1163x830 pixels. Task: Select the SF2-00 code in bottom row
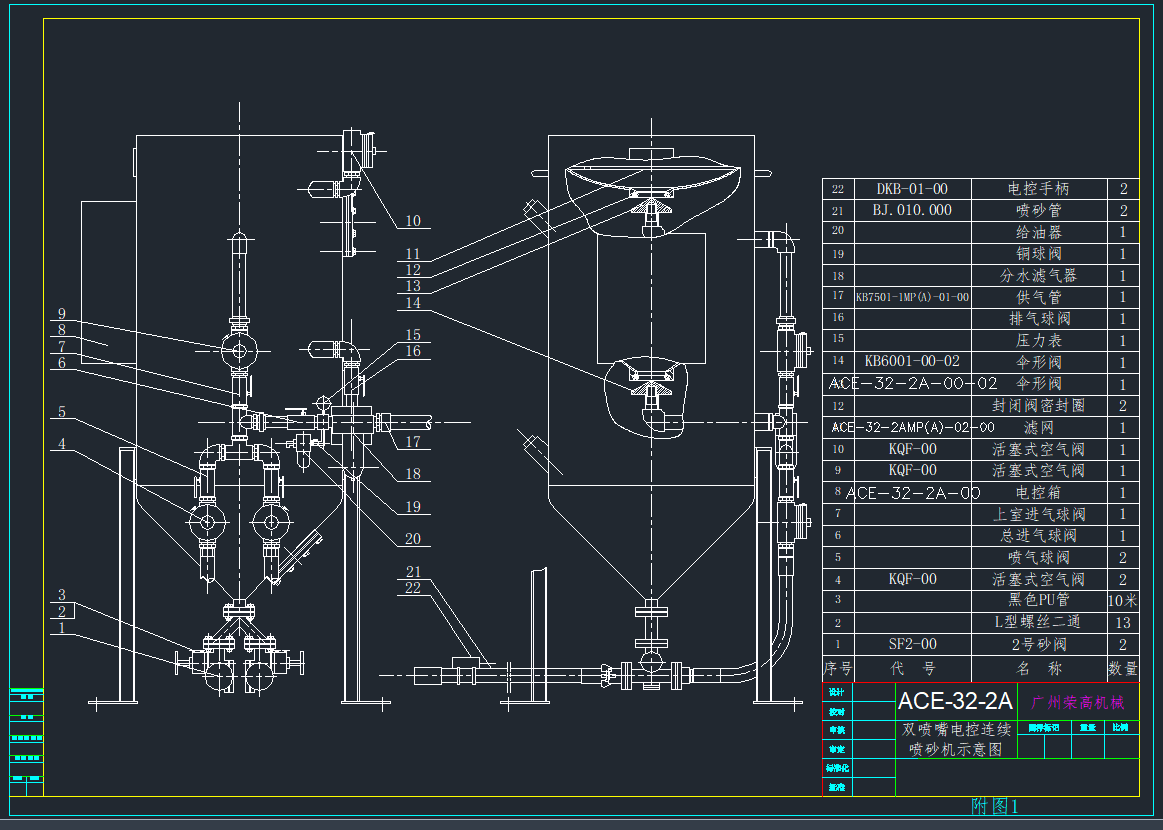coord(912,645)
